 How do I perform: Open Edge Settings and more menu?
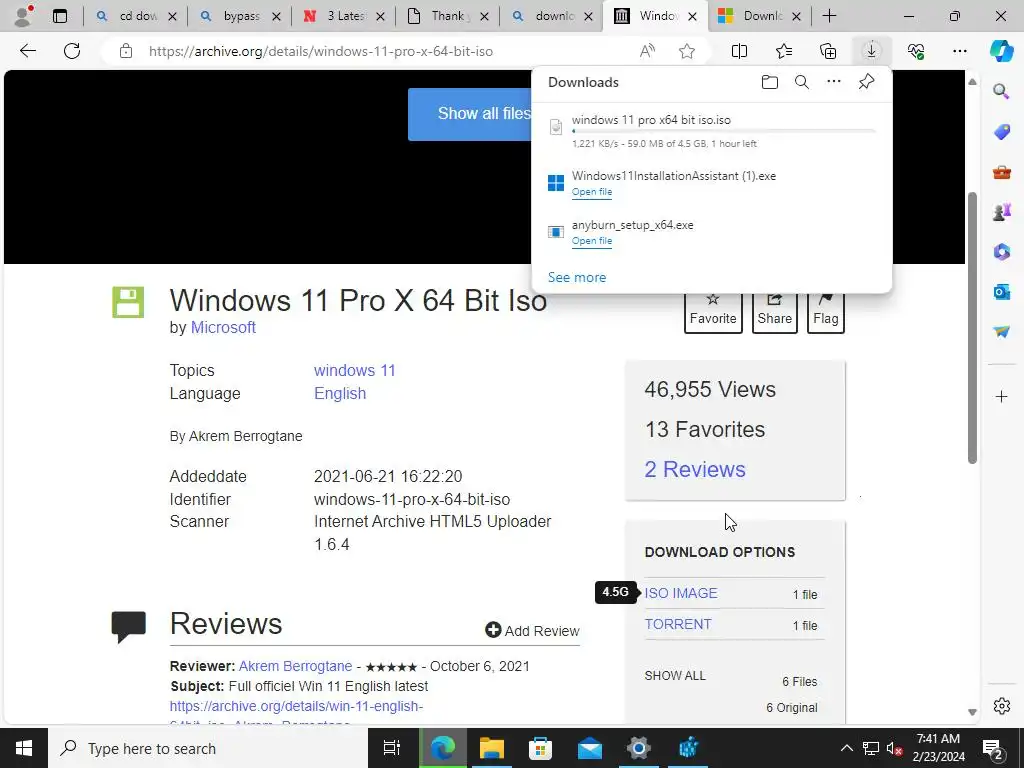click(x=959, y=51)
